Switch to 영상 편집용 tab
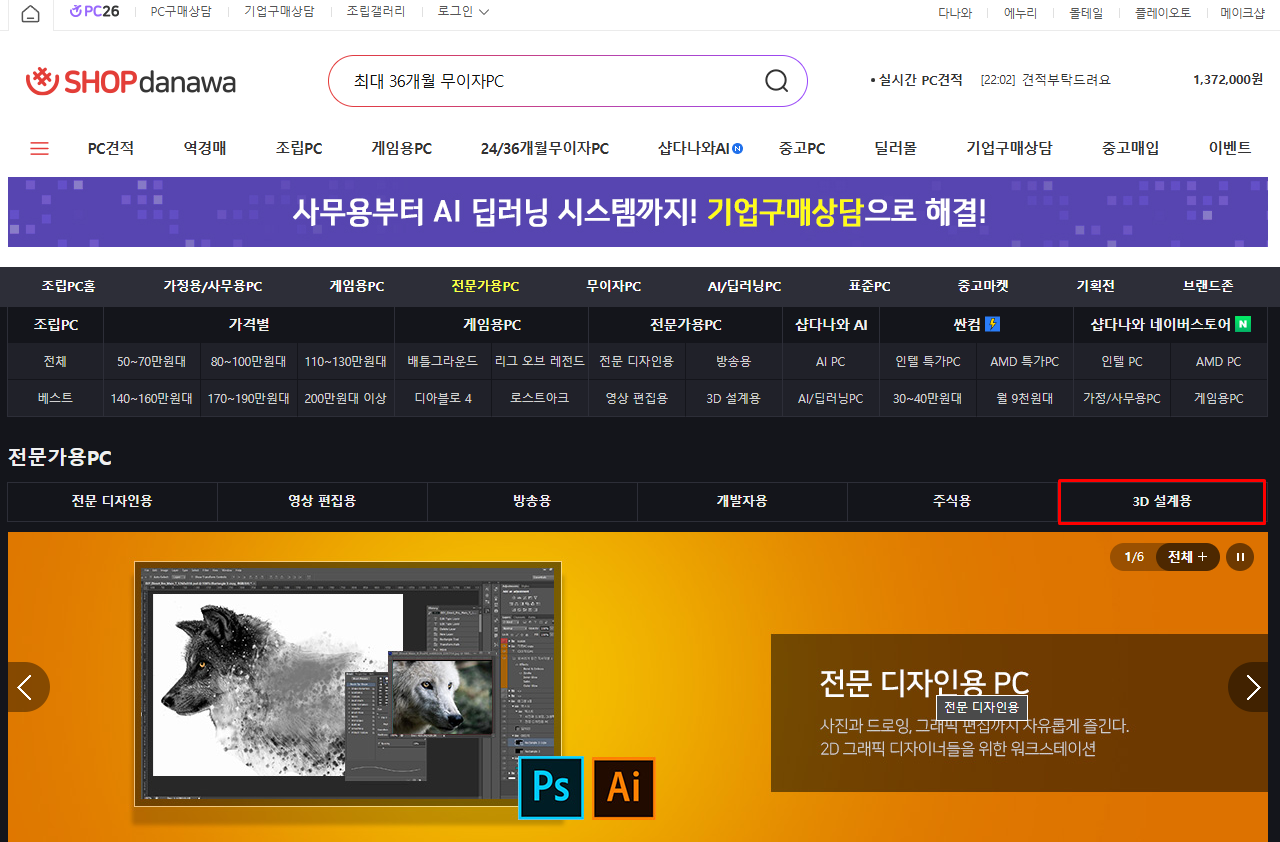 [x=322, y=502]
